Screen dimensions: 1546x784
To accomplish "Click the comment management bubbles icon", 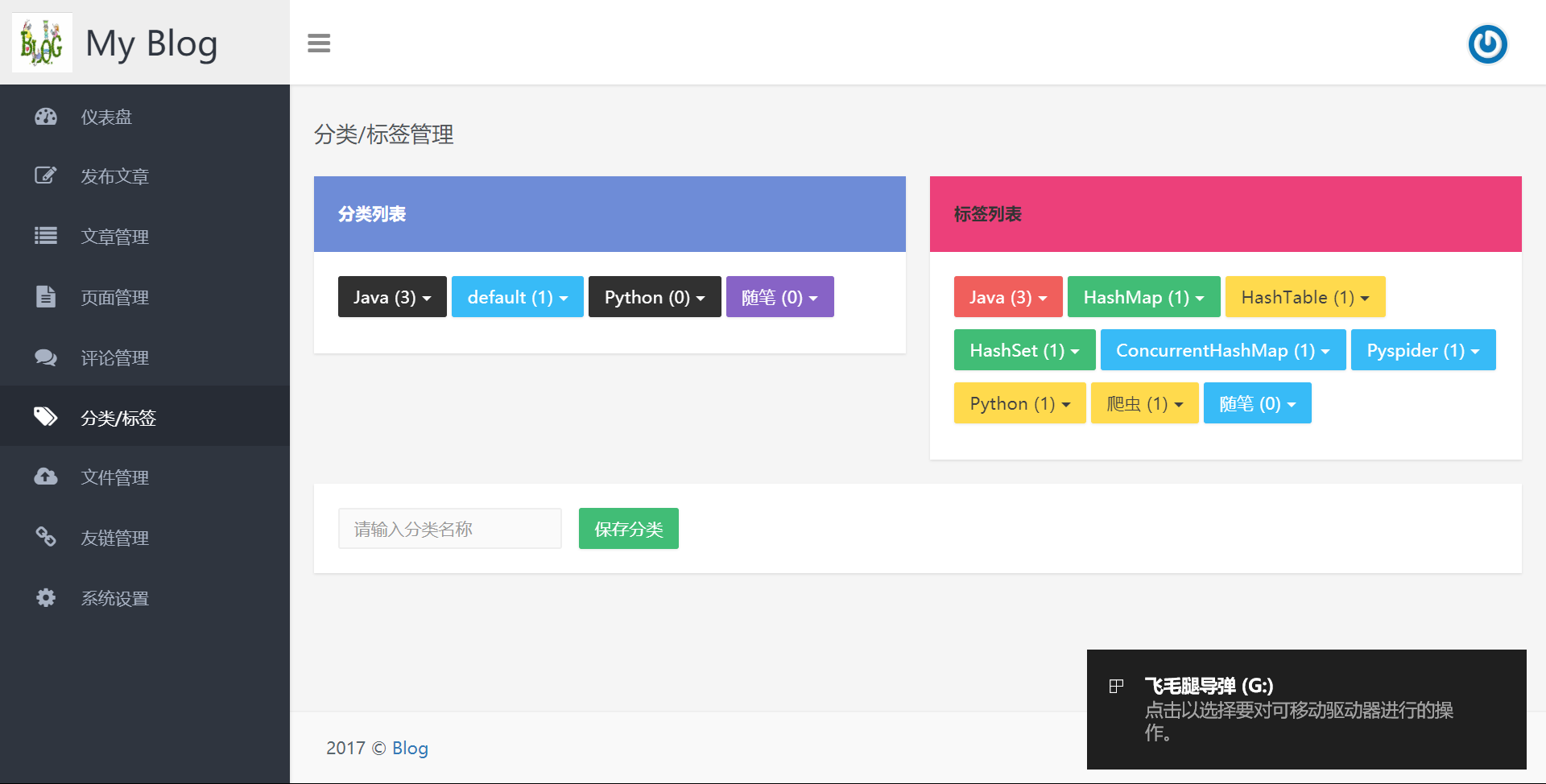I will pyautogui.click(x=46, y=357).
